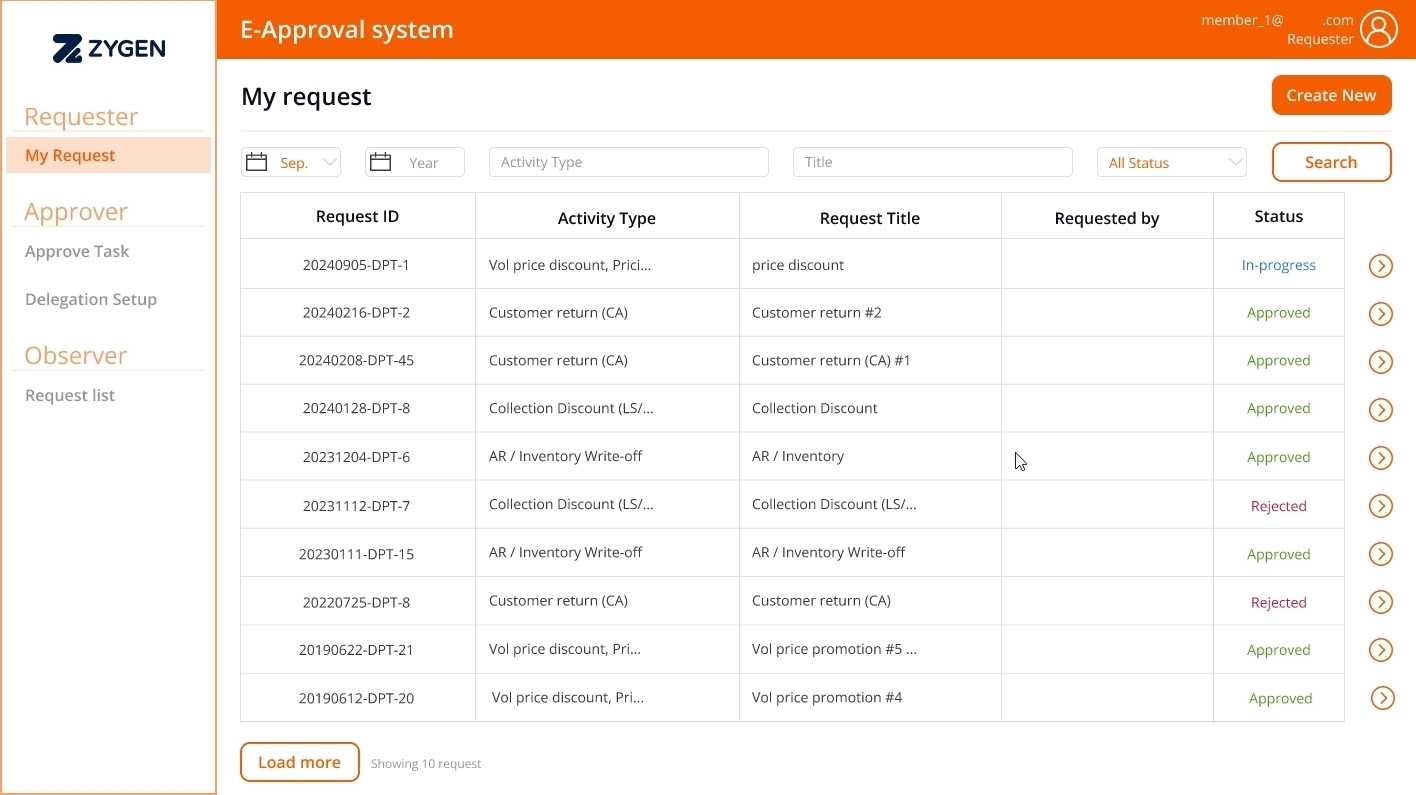Click the calendar icon in Year field
Screen dimensions: 1416x795
(380, 162)
